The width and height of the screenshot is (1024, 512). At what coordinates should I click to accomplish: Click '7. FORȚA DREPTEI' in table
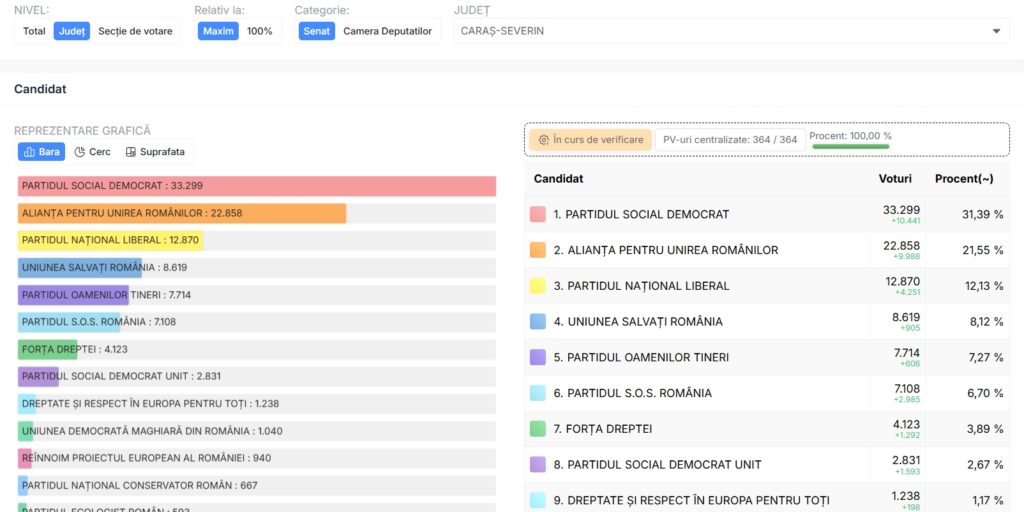[603, 429]
